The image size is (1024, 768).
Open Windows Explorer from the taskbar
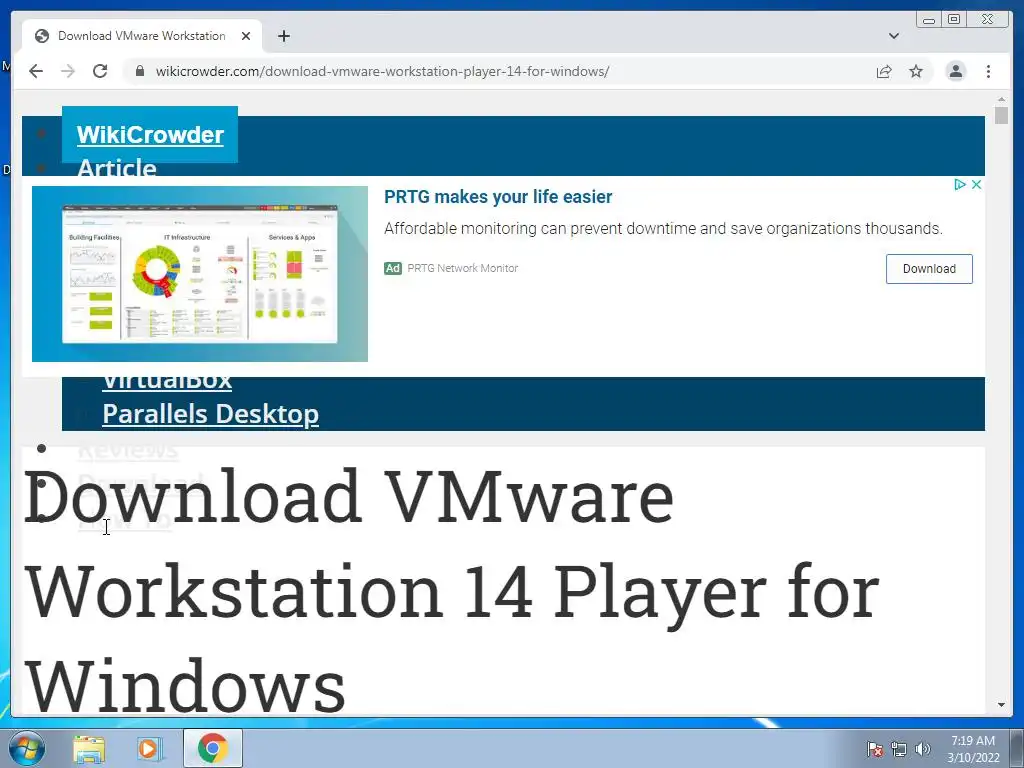89,748
